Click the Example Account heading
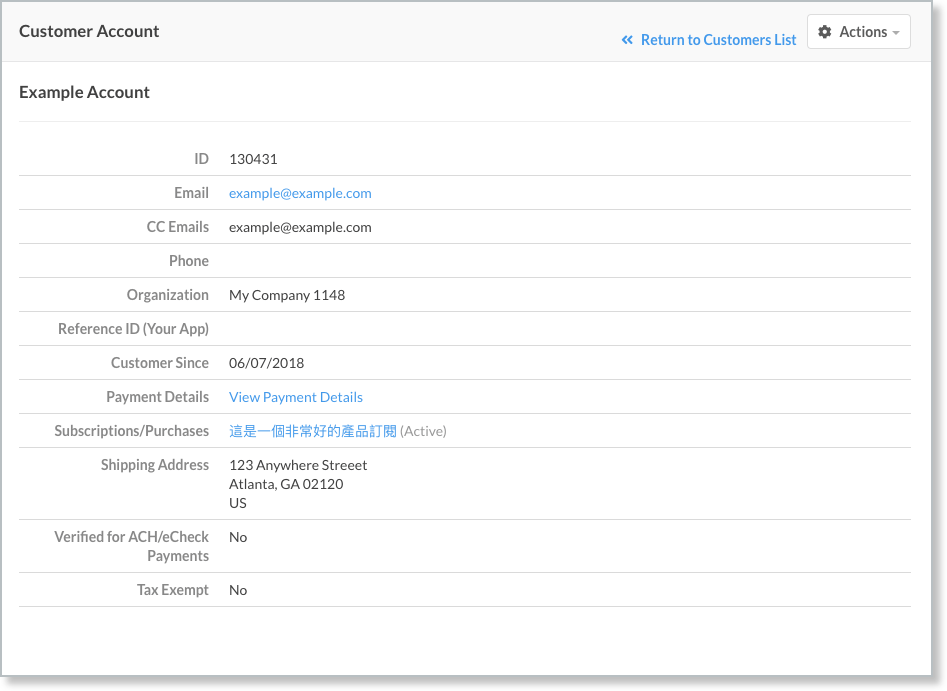This screenshot has width=947, height=691. tap(84, 92)
